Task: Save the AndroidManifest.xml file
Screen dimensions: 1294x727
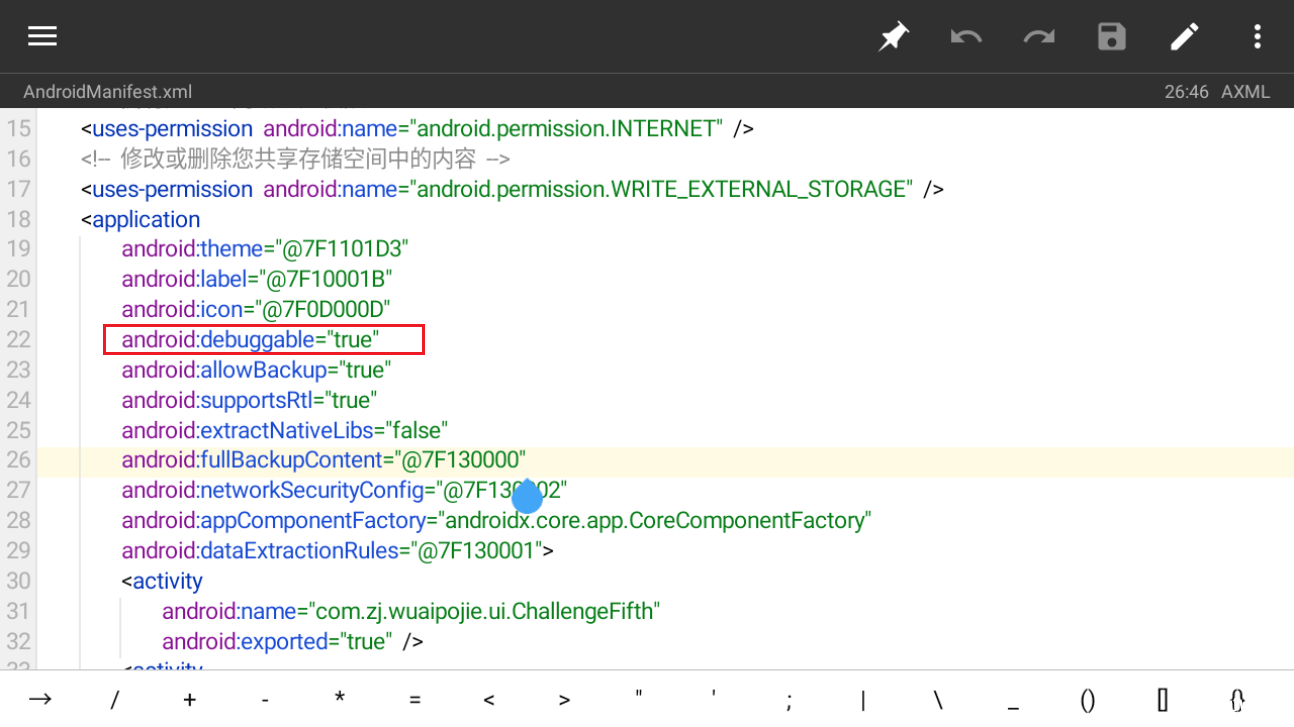Action: point(1112,38)
